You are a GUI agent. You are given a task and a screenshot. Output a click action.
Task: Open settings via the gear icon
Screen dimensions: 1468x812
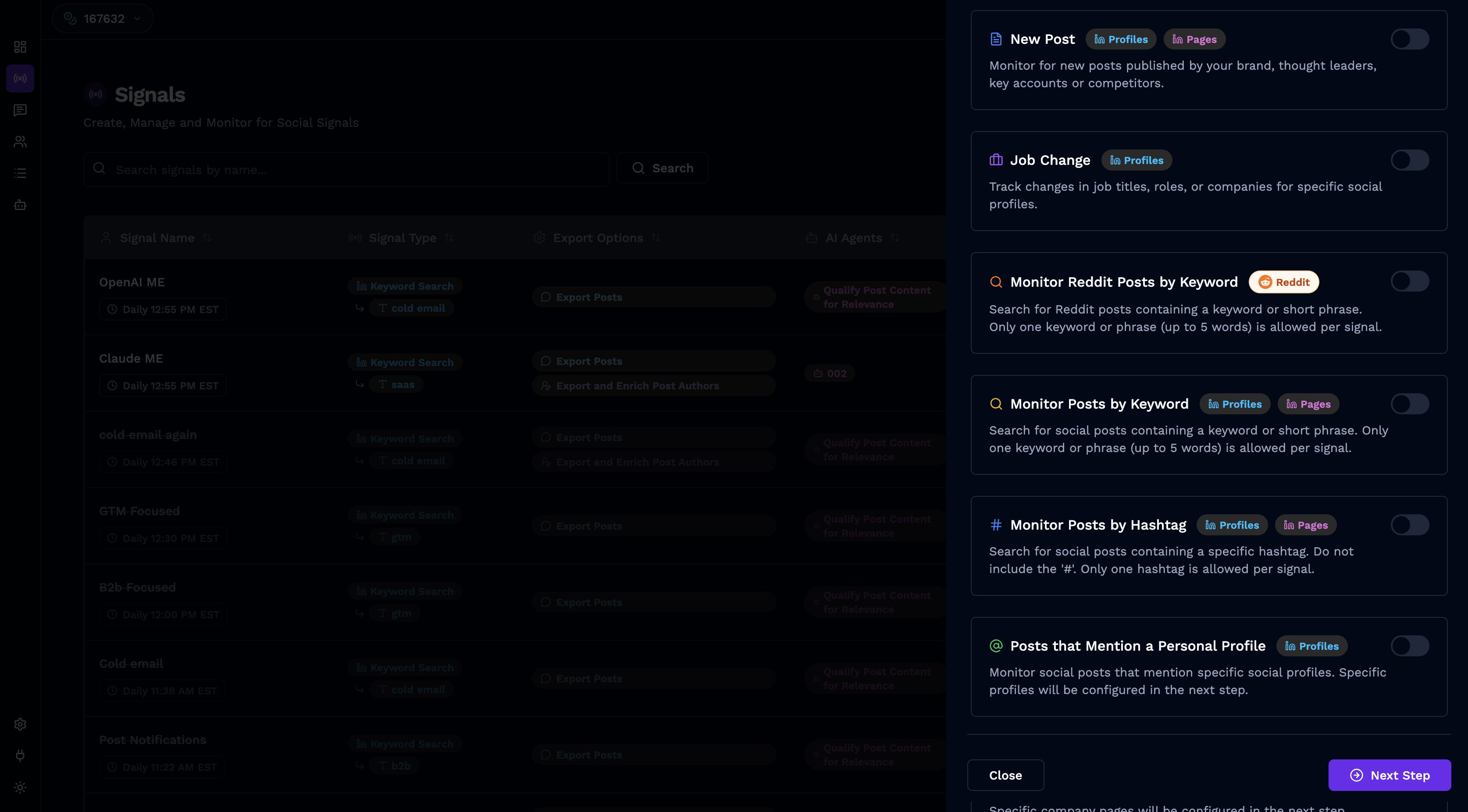20,724
